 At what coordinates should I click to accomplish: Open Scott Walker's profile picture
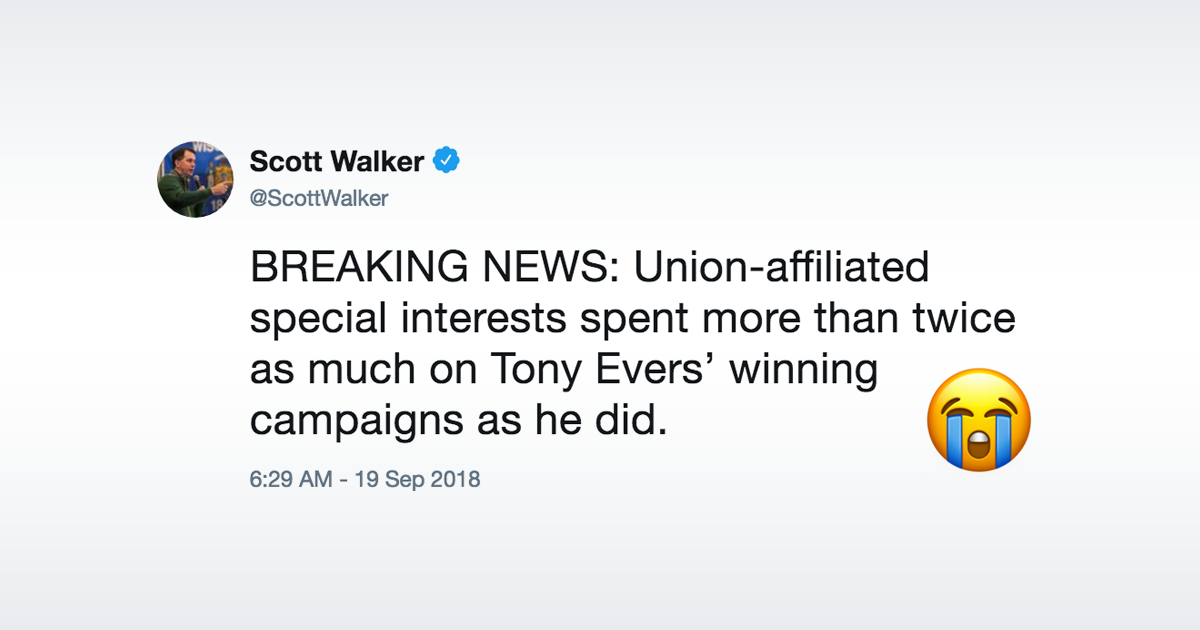pos(196,179)
